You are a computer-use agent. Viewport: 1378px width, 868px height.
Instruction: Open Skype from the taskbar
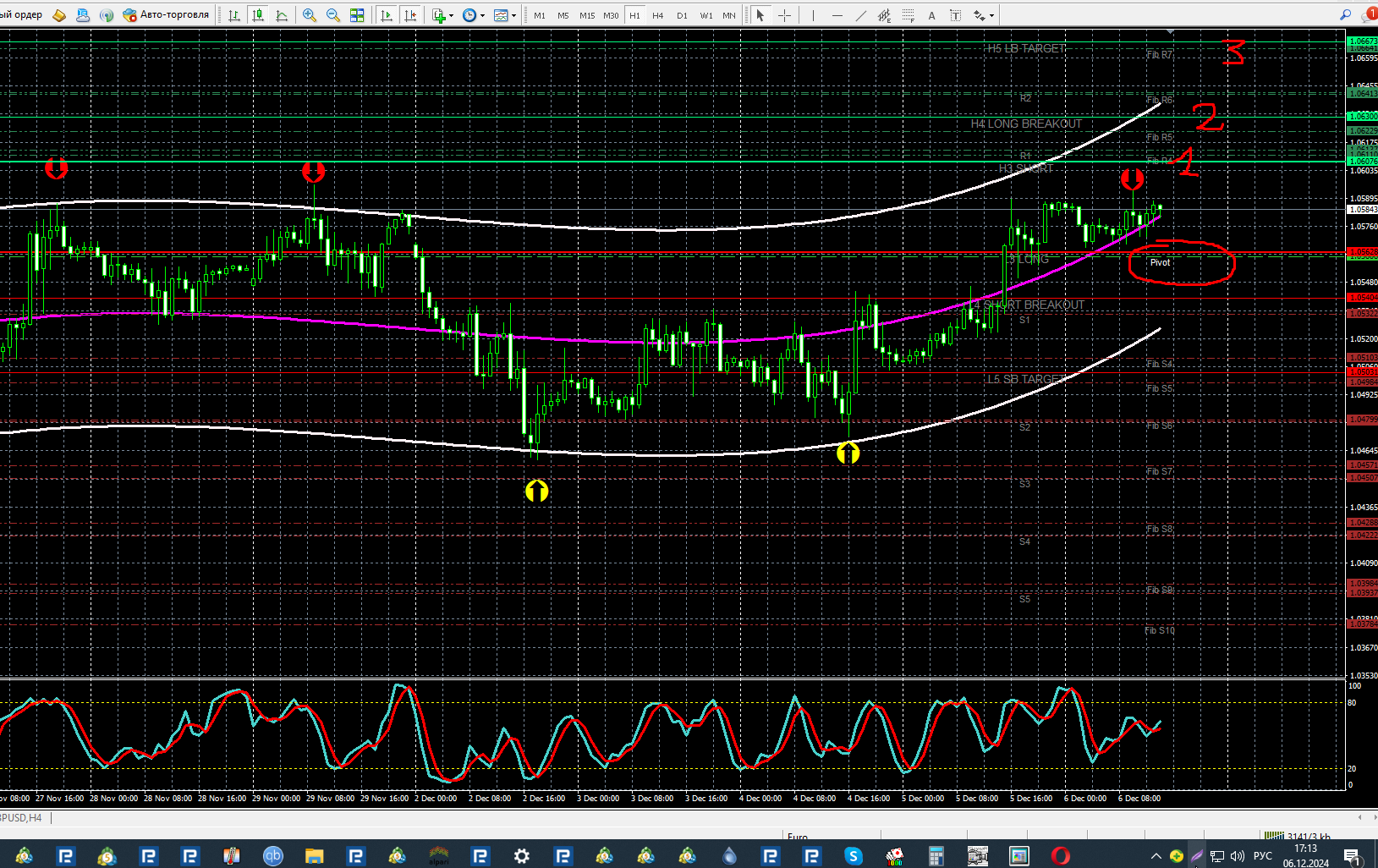click(854, 856)
